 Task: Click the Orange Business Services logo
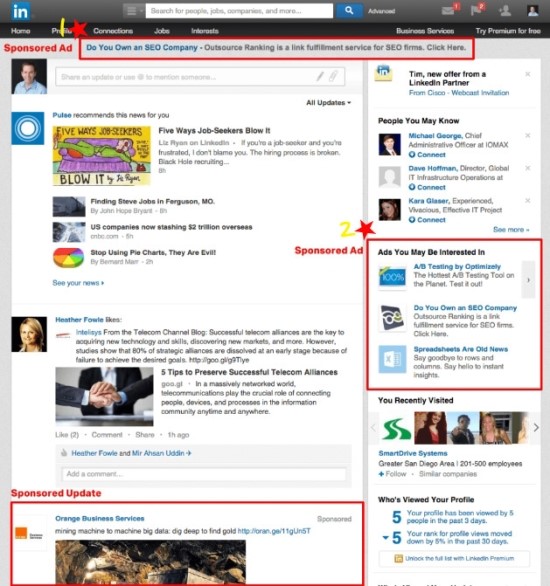[29, 534]
